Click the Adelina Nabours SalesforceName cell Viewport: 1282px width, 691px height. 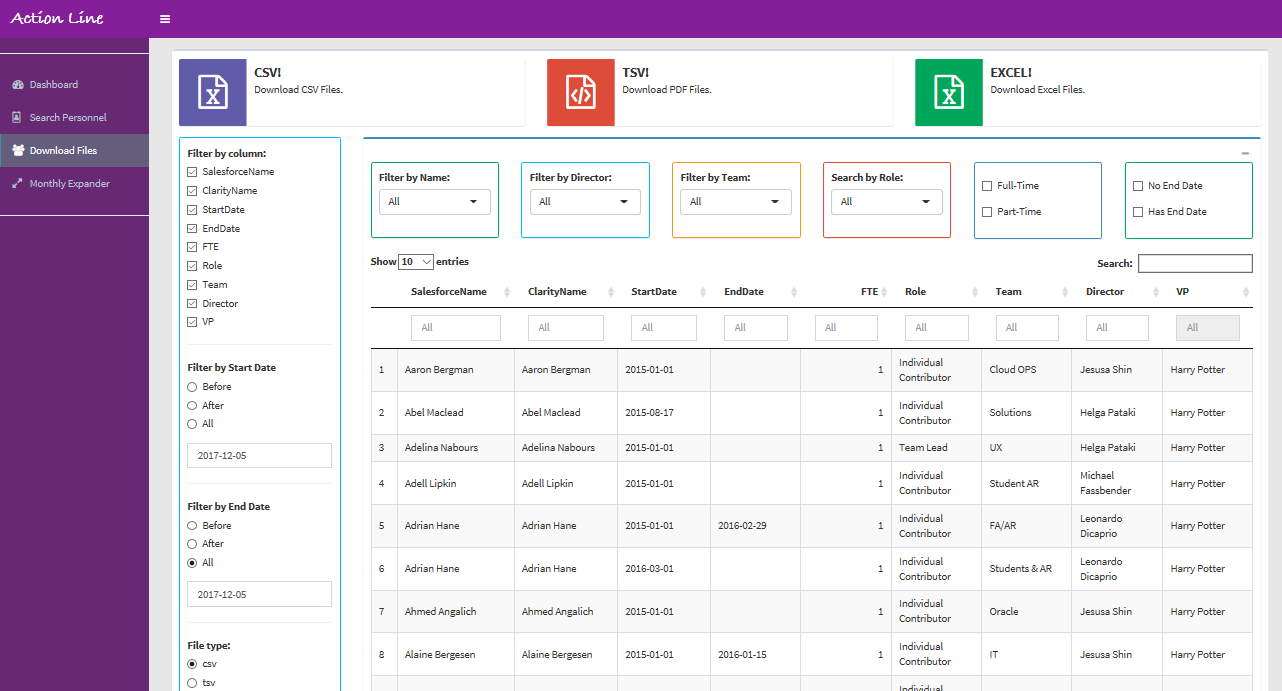tap(456, 448)
